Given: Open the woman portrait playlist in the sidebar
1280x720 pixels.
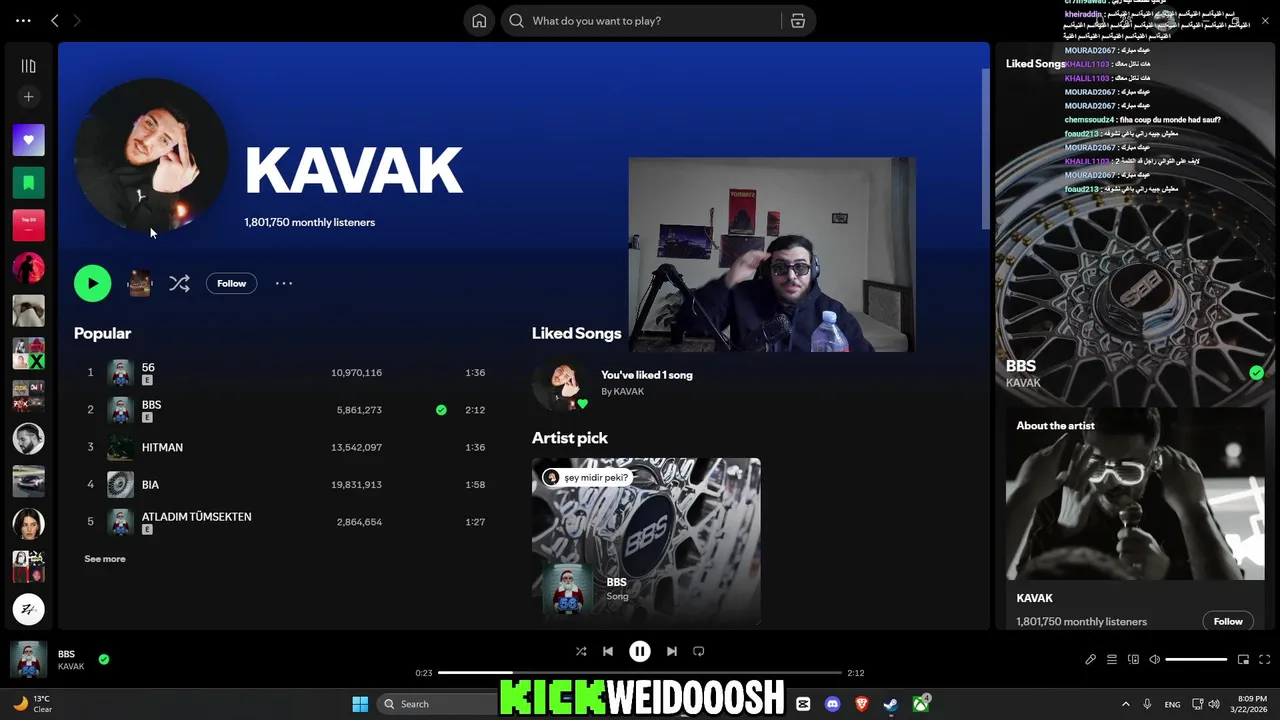Looking at the screenshot, I should (28, 523).
